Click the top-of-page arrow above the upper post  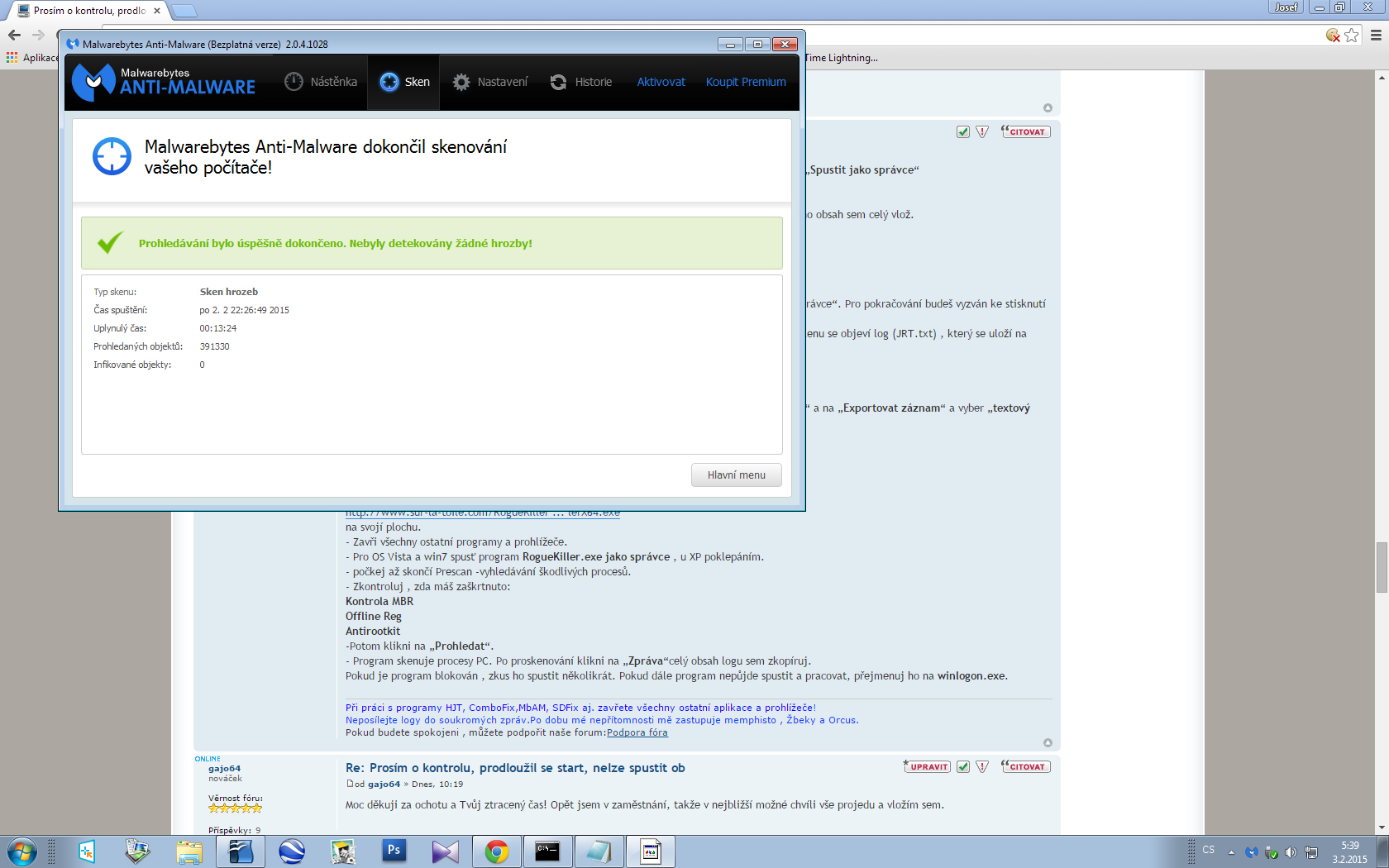(1048, 108)
